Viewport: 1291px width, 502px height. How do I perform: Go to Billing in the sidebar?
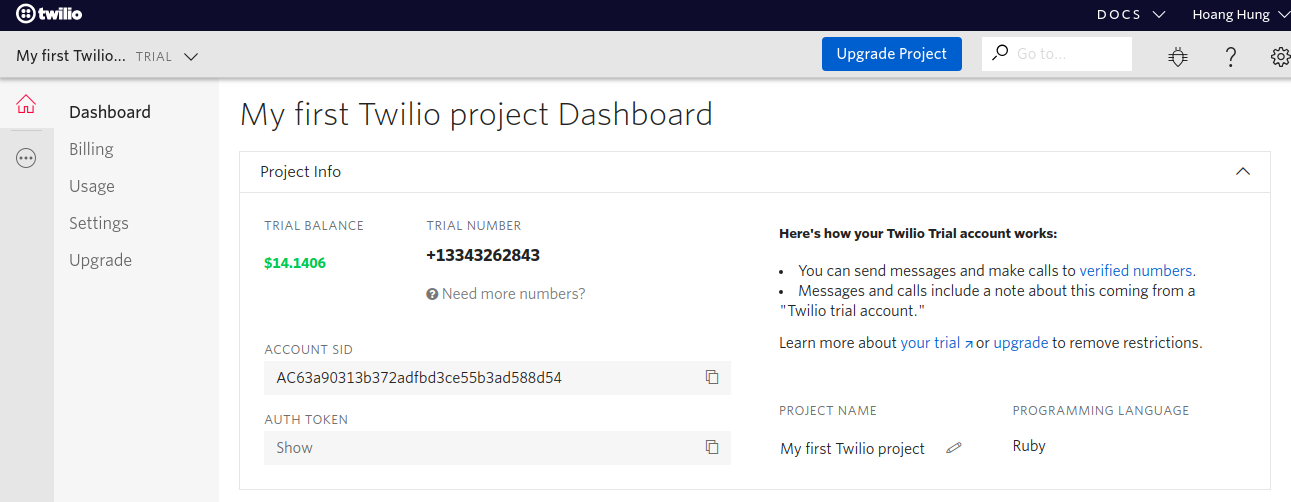click(91, 149)
